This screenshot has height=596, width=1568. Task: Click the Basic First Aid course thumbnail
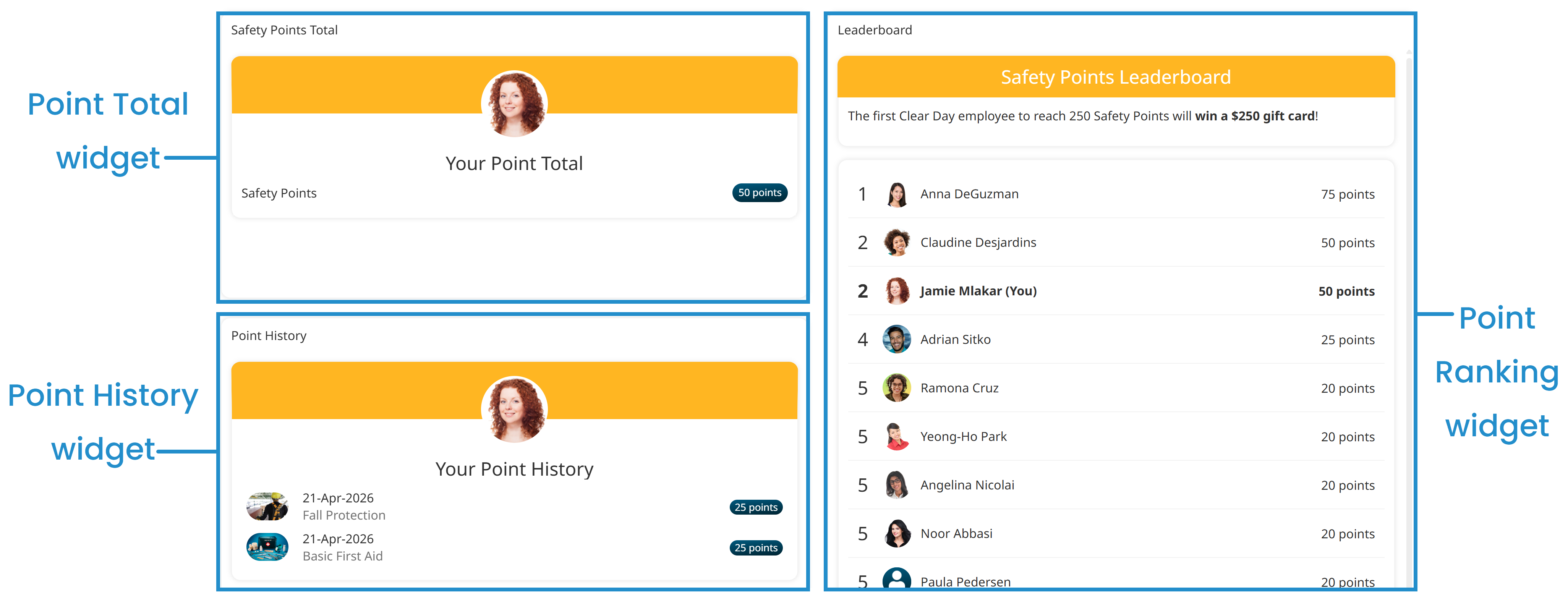267,547
